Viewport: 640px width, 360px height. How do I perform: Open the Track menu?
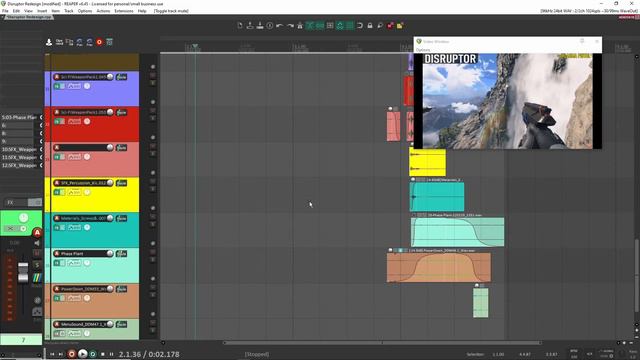pyautogui.click(x=69, y=11)
